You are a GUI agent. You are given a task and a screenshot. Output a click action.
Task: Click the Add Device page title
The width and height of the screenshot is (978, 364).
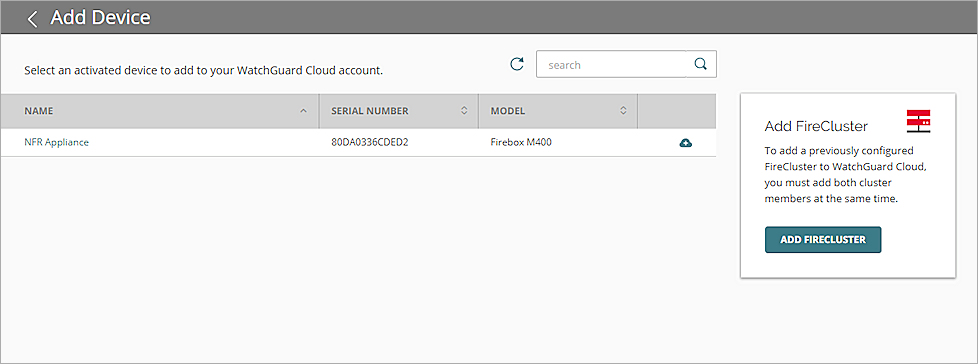point(100,17)
